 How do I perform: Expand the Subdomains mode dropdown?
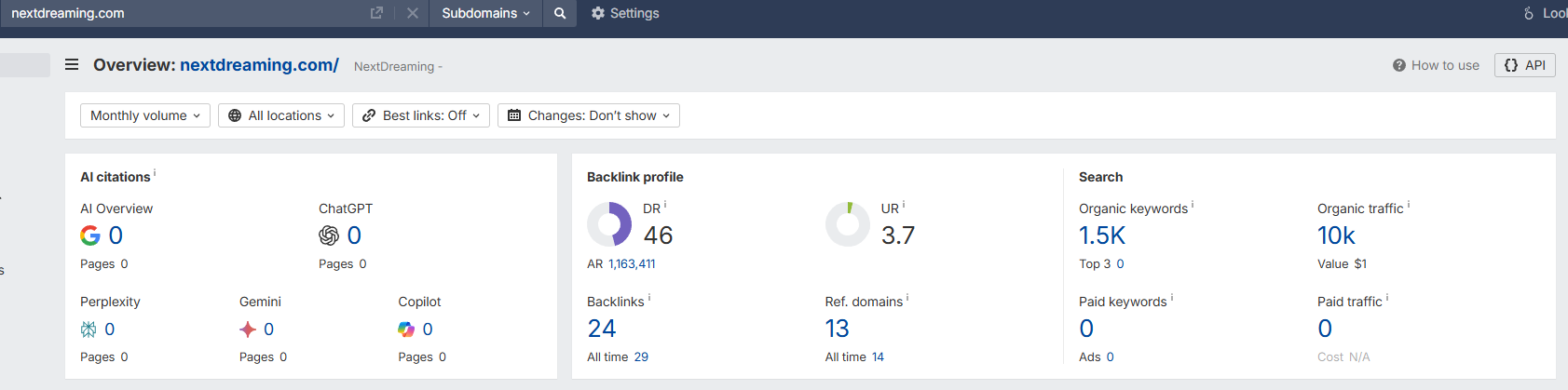[x=485, y=13]
